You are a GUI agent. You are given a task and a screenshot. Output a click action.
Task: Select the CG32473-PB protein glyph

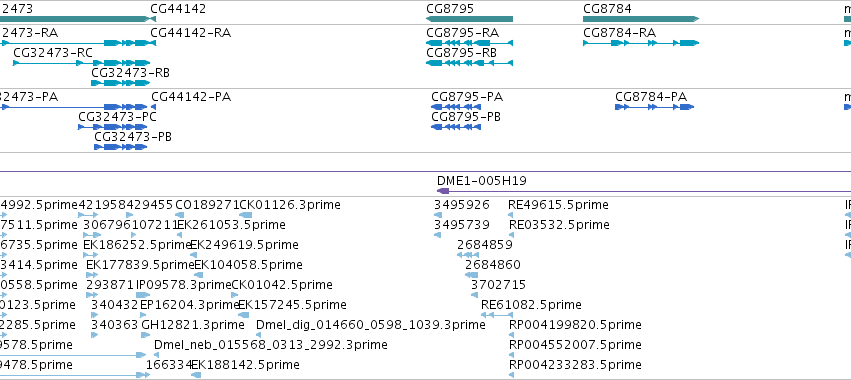coord(120,147)
